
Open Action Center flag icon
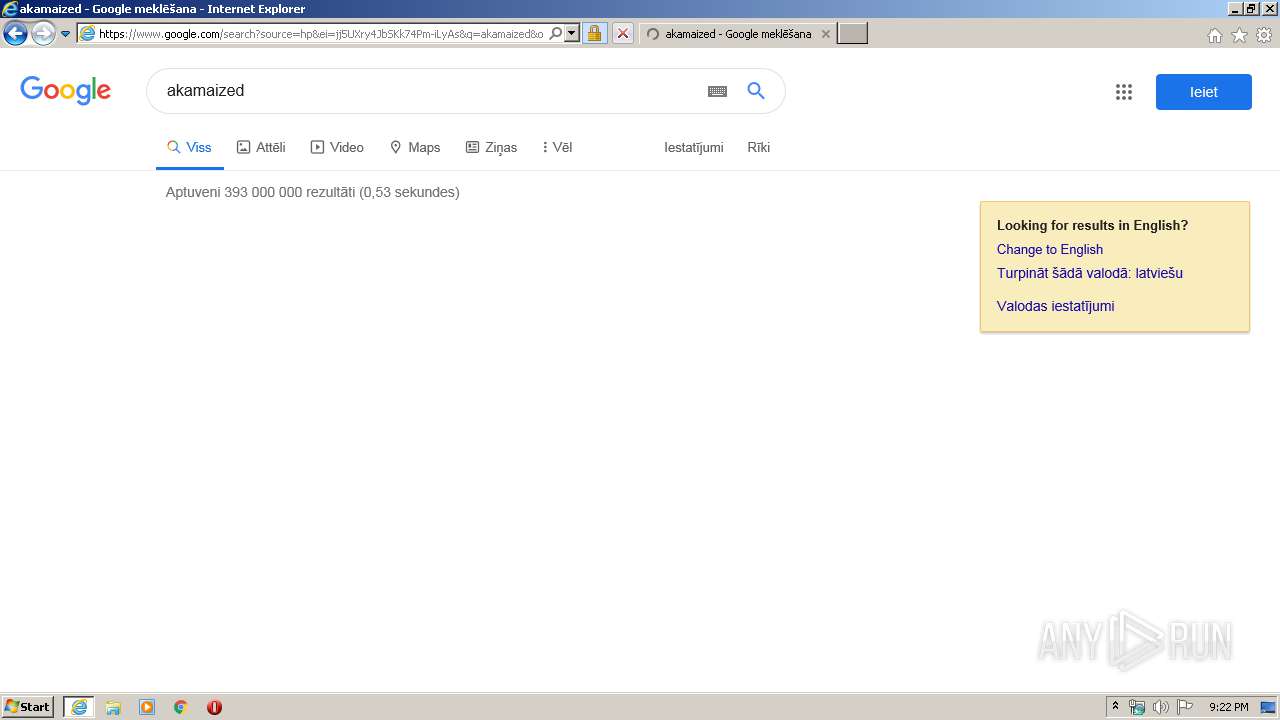click(x=1185, y=707)
